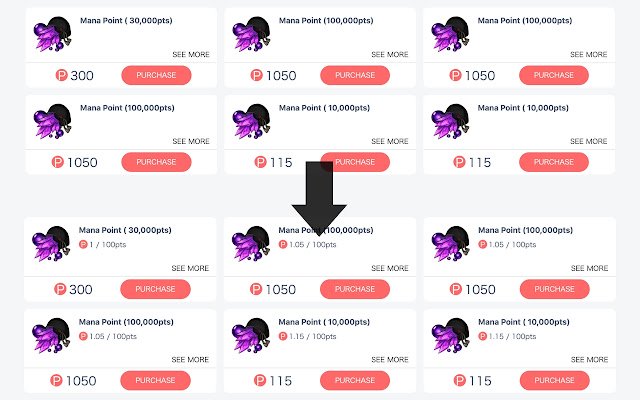The image size is (640, 400).
Task: Purchase the 300-price pack in the upper no-rate section
Action: click(x=156, y=75)
